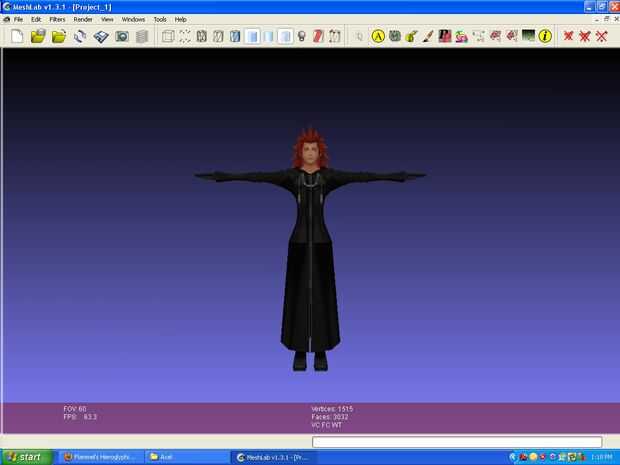Viewport: 620px width, 465px height.
Task: Click the FPS readout
Action: pos(80,417)
